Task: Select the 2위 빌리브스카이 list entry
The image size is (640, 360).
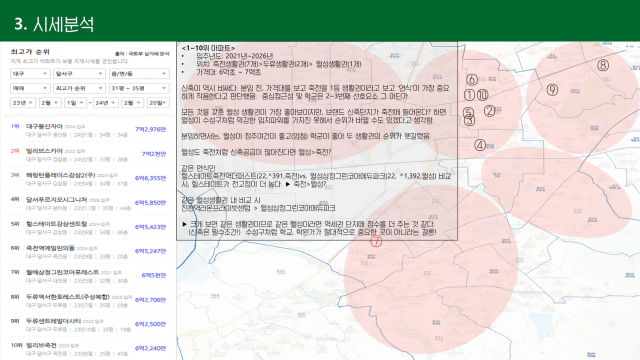Action: 89,154
